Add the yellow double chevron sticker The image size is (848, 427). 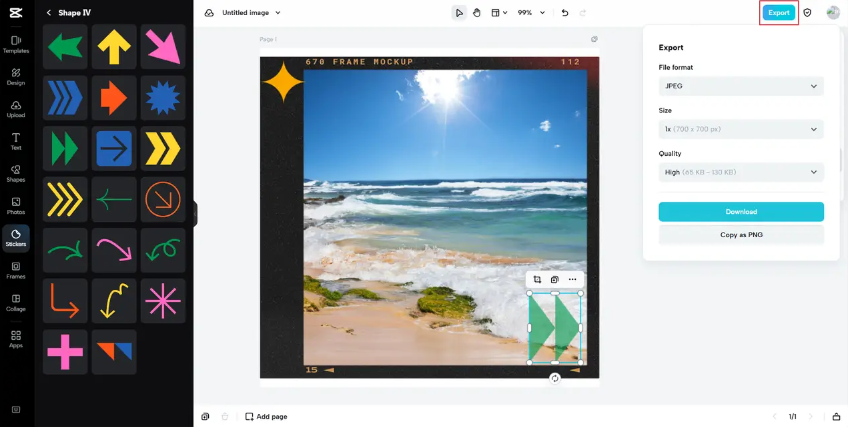(x=163, y=149)
